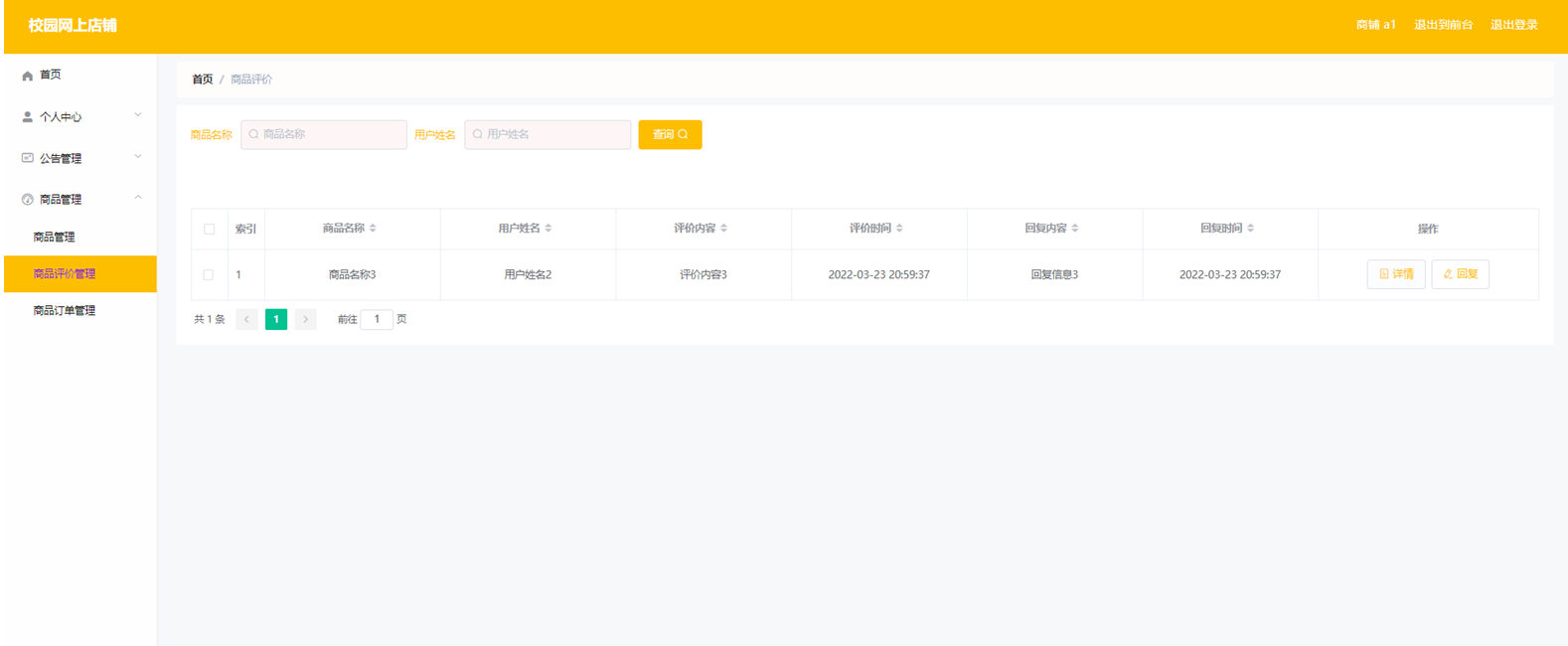The width and height of the screenshot is (1568, 646).
Task: Click 商品评价 breadcrumb text
Action: click(251, 80)
